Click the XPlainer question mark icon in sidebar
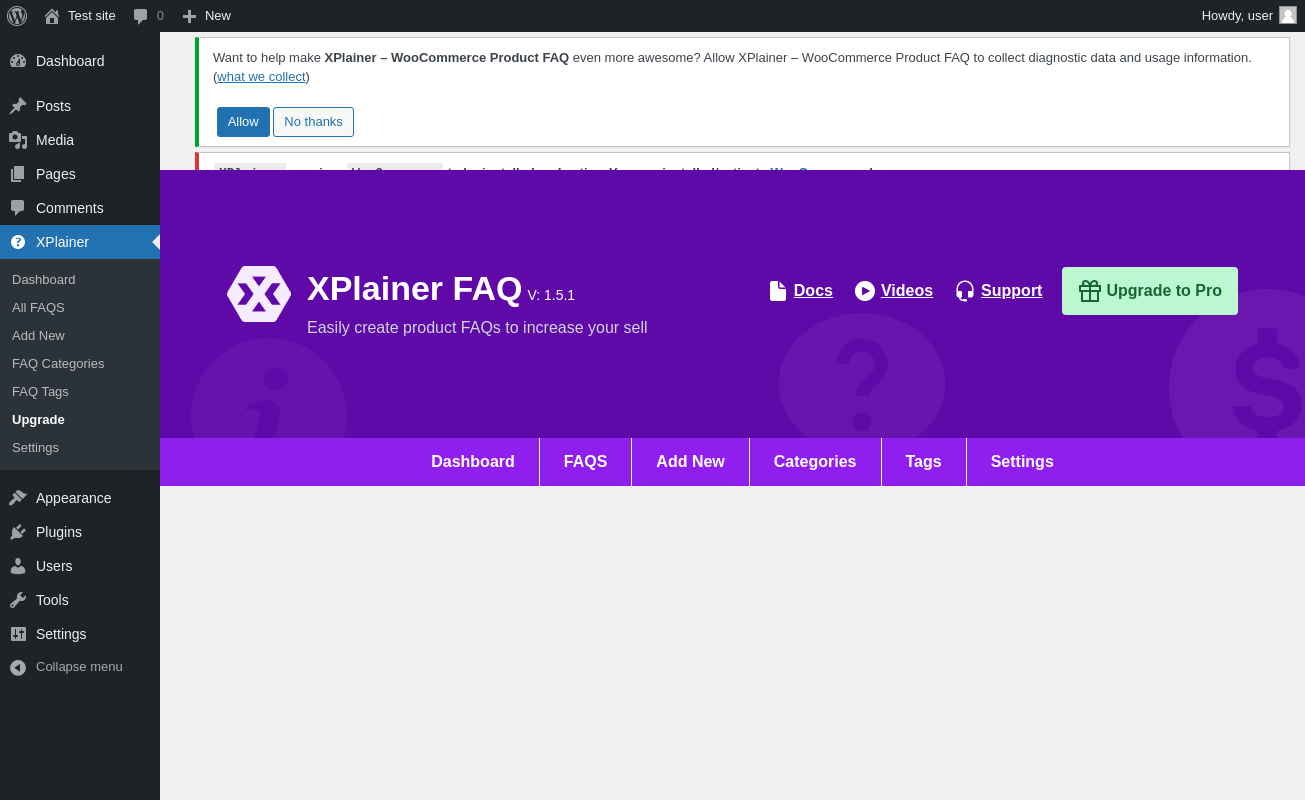This screenshot has width=1305, height=800. click(18, 242)
